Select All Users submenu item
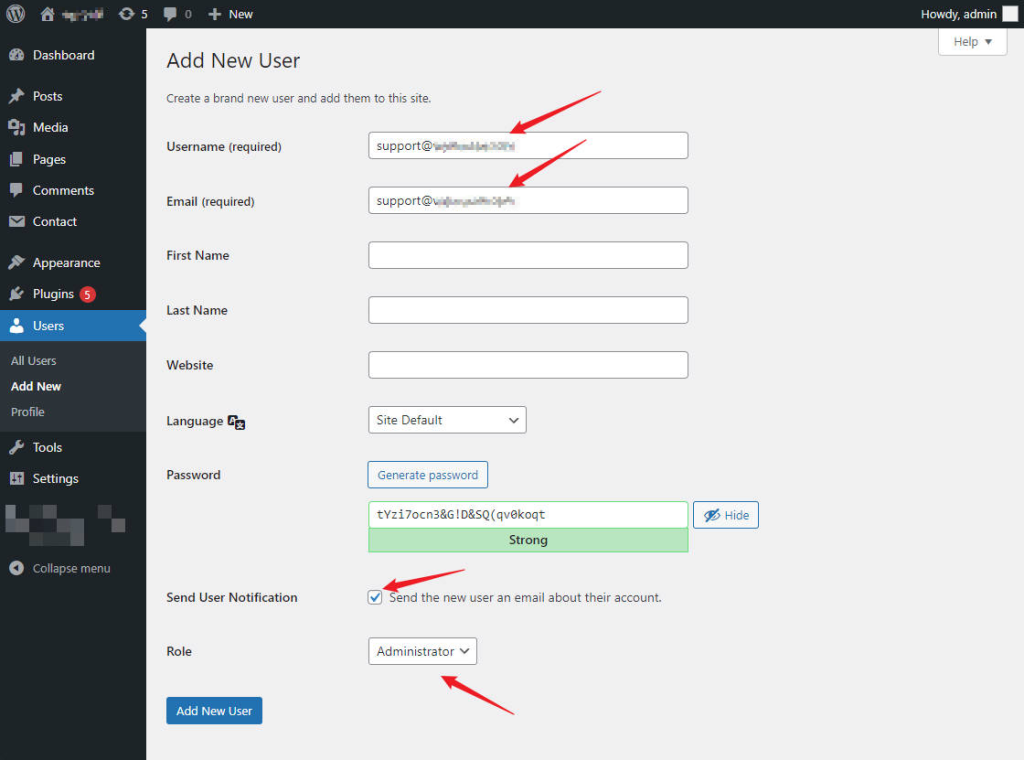This screenshot has height=760, width=1024. pyautogui.click(x=34, y=361)
